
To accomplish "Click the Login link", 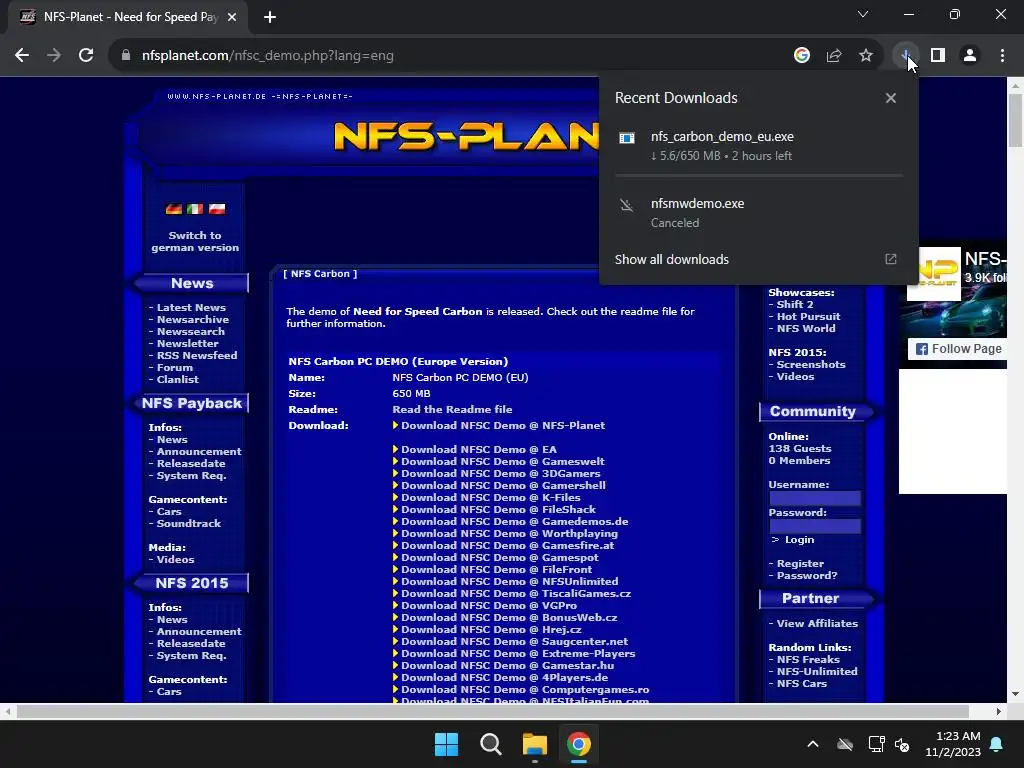I will [x=799, y=539].
